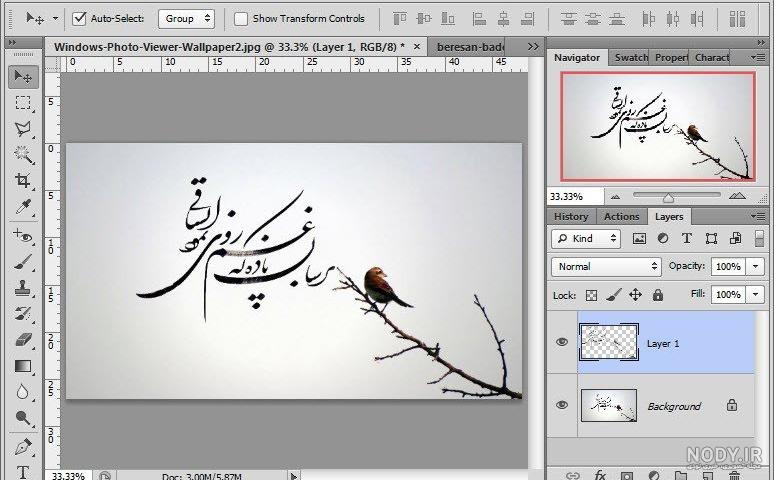Click Distribute Top Edges icon

[x=569, y=19]
